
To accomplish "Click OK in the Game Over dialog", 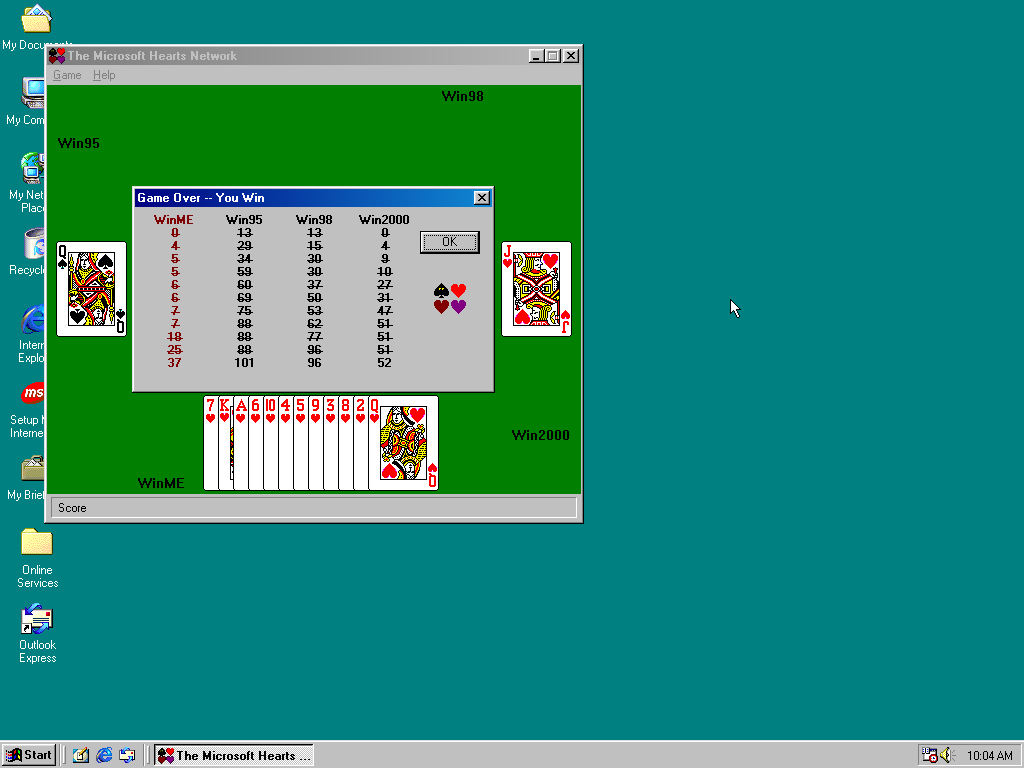I will click(449, 242).
